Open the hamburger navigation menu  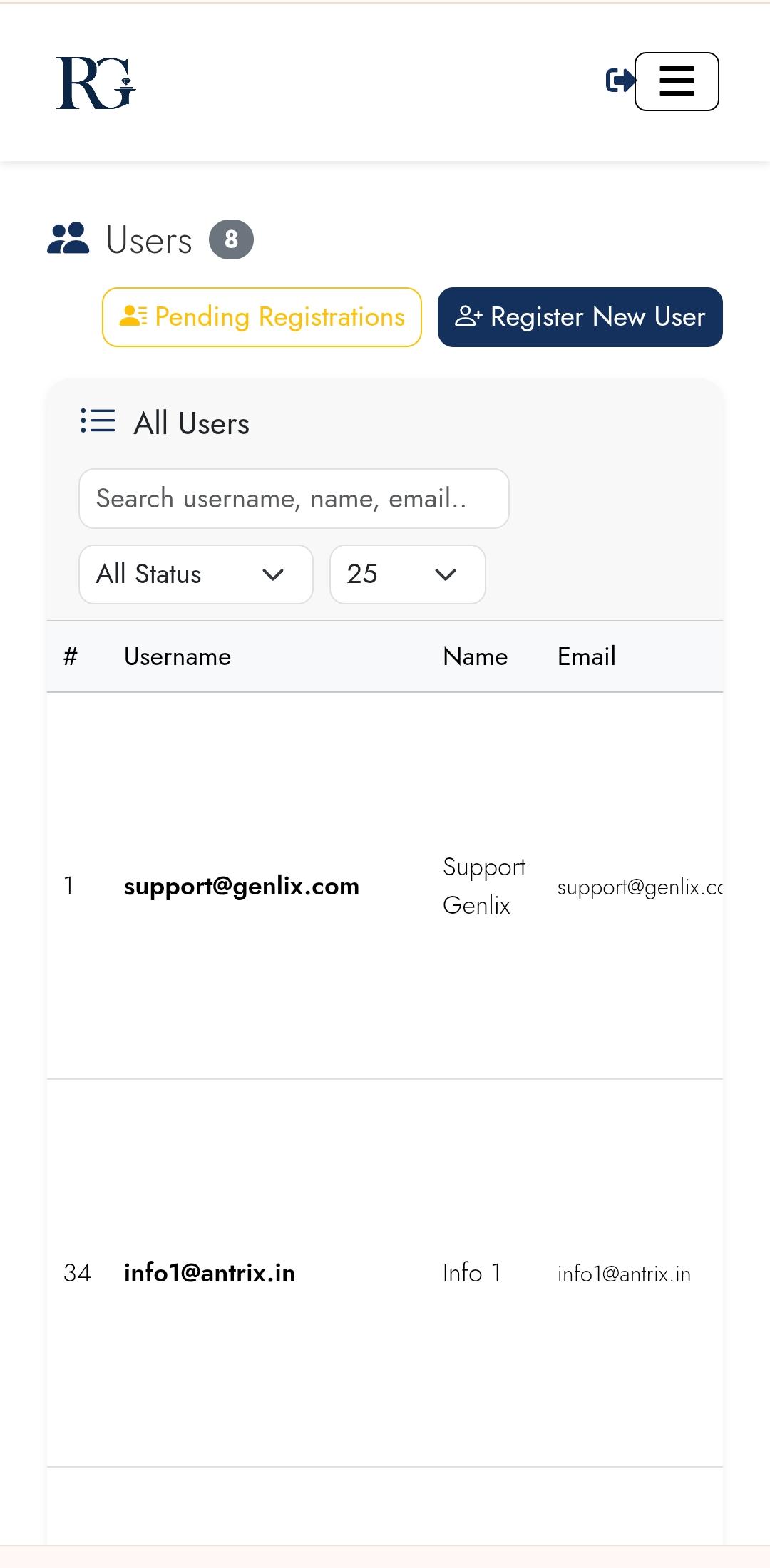point(677,82)
